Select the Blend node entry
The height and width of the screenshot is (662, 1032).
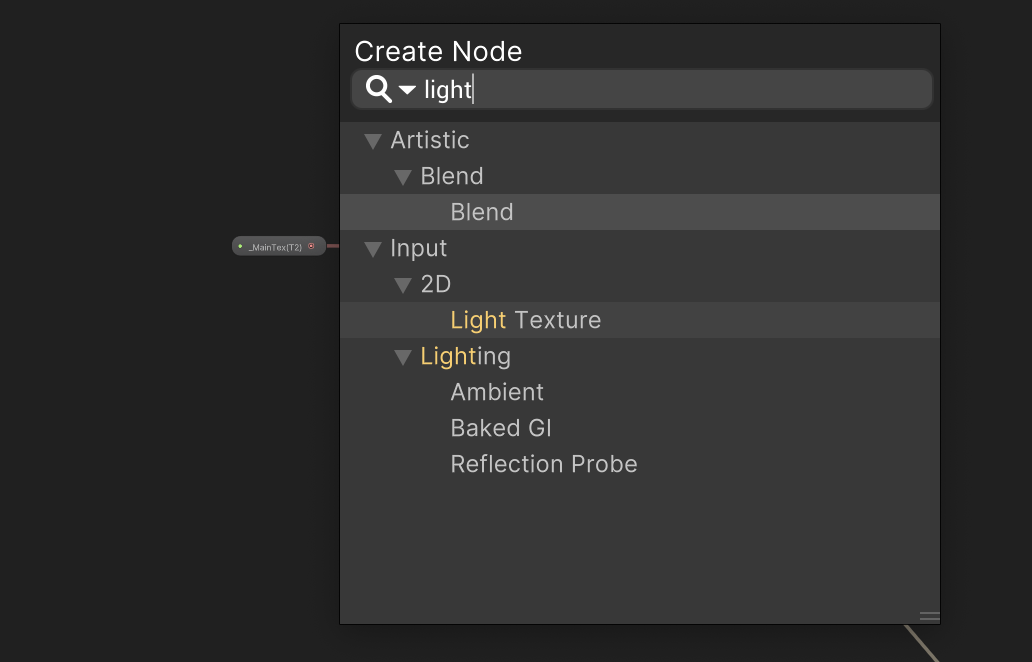tap(482, 212)
